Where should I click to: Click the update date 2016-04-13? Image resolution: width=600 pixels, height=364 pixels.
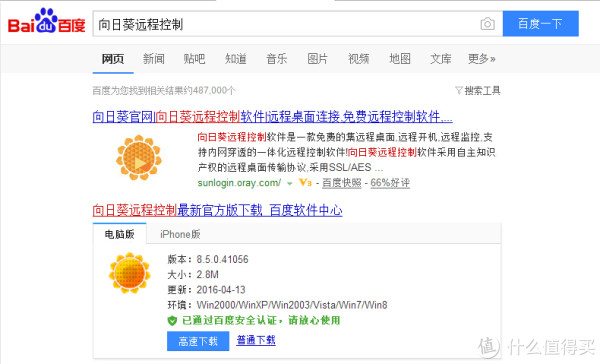click(x=221, y=290)
